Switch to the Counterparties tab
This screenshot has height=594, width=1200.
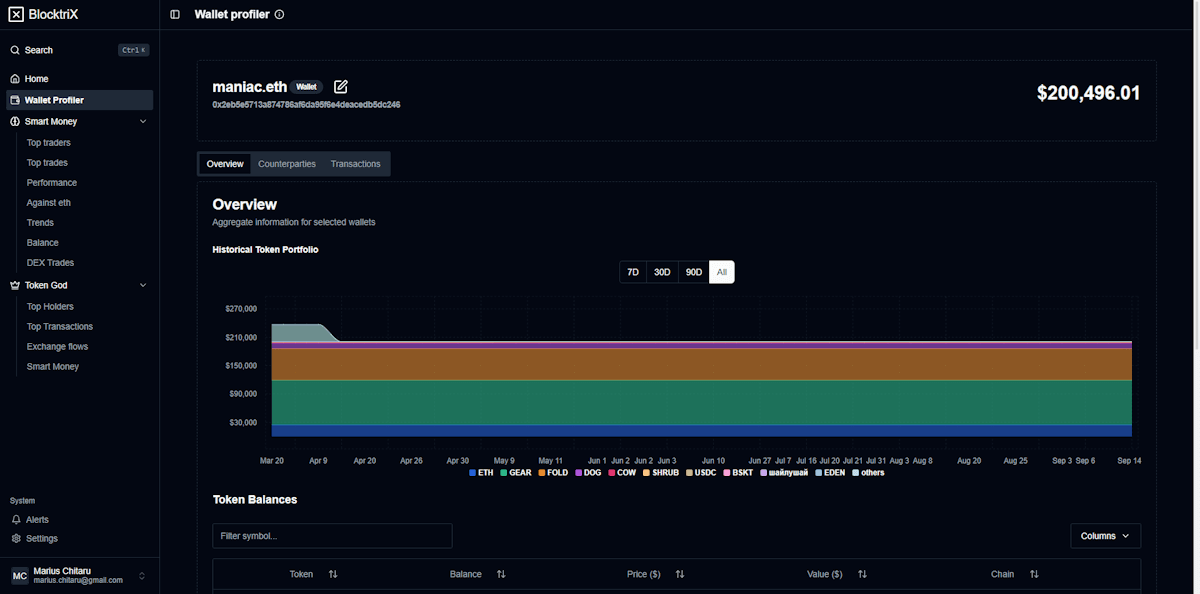tap(287, 163)
